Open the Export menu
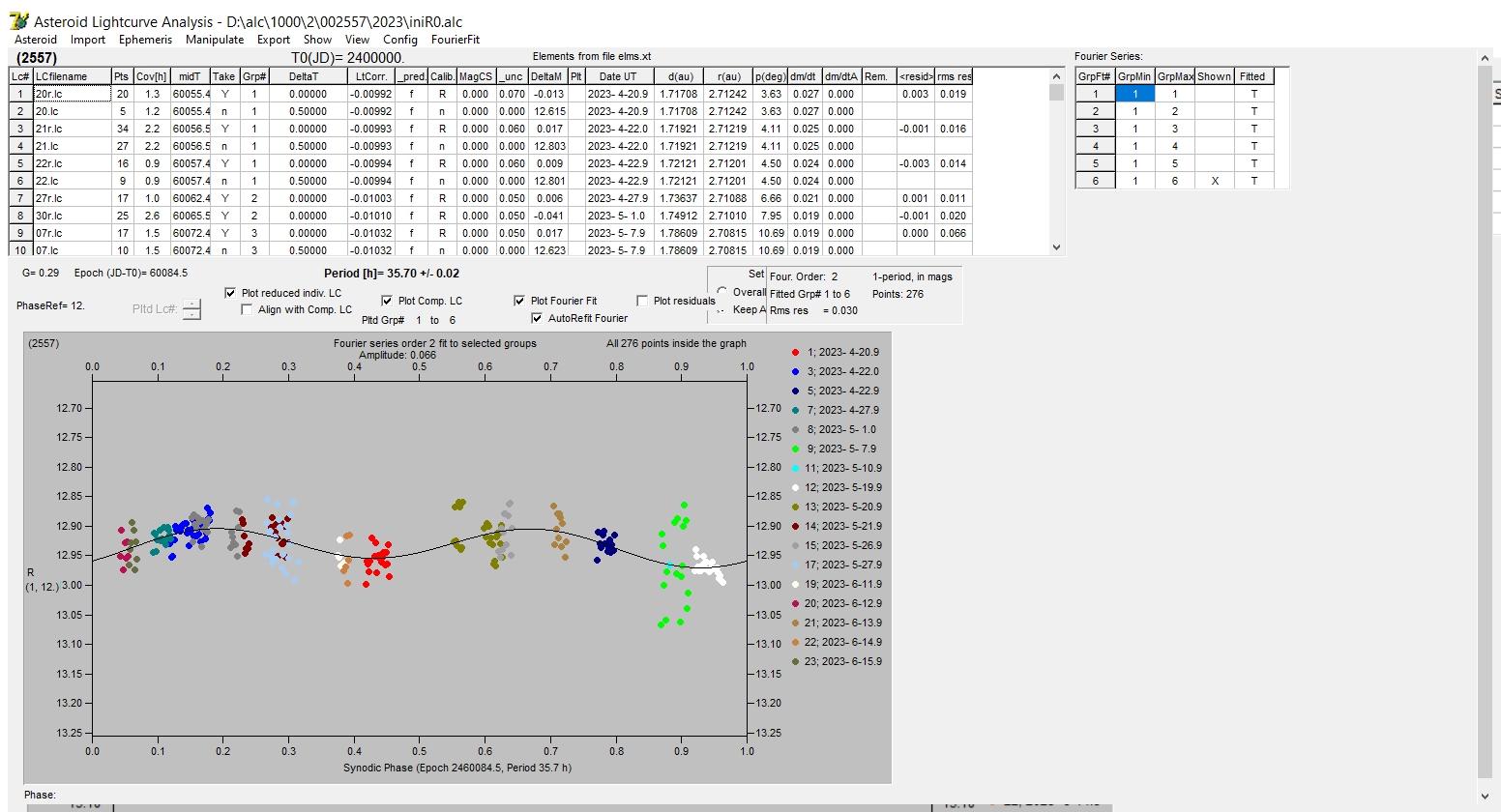 274,40
